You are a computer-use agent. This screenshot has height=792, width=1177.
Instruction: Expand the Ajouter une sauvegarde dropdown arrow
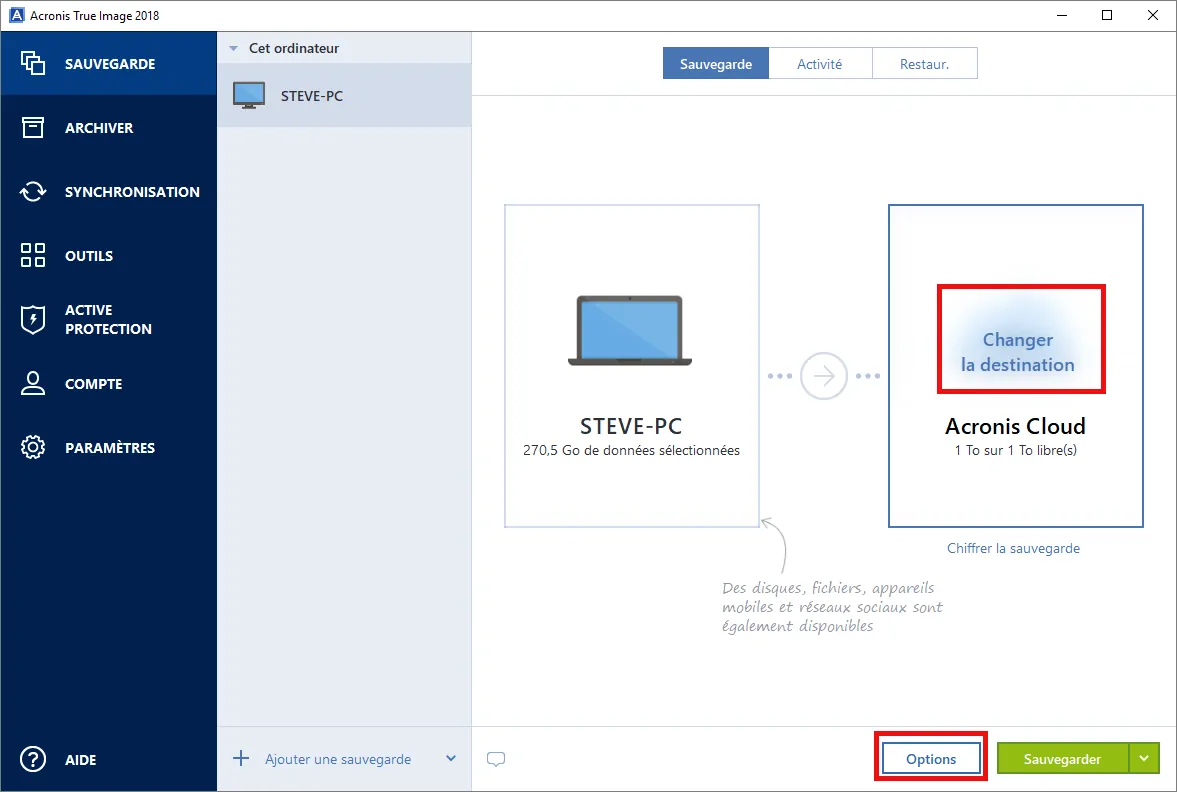pos(450,758)
